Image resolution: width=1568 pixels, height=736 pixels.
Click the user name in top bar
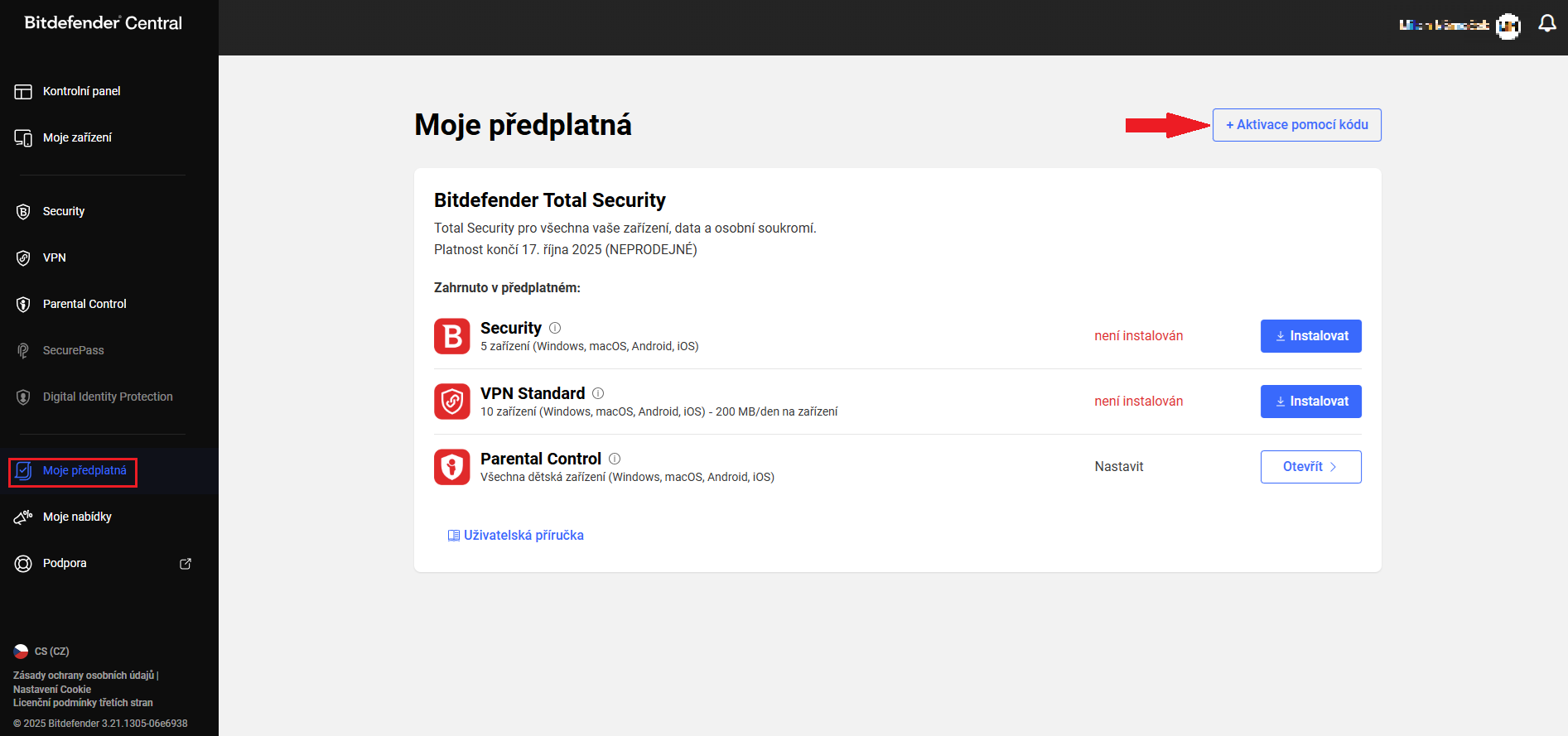pyautogui.click(x=1444, y=25)
